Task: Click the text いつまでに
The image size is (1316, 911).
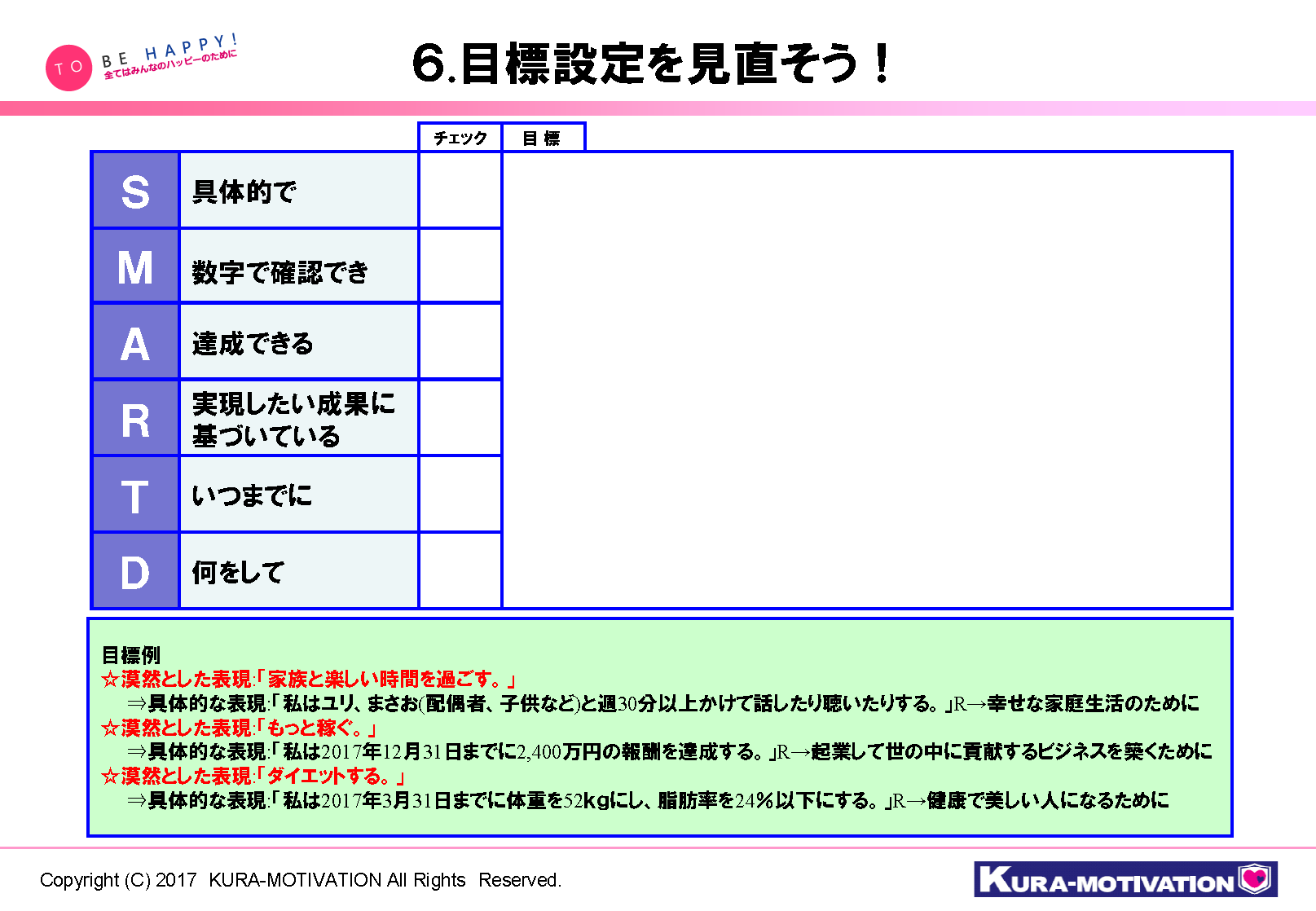Action: pos(252,495)
